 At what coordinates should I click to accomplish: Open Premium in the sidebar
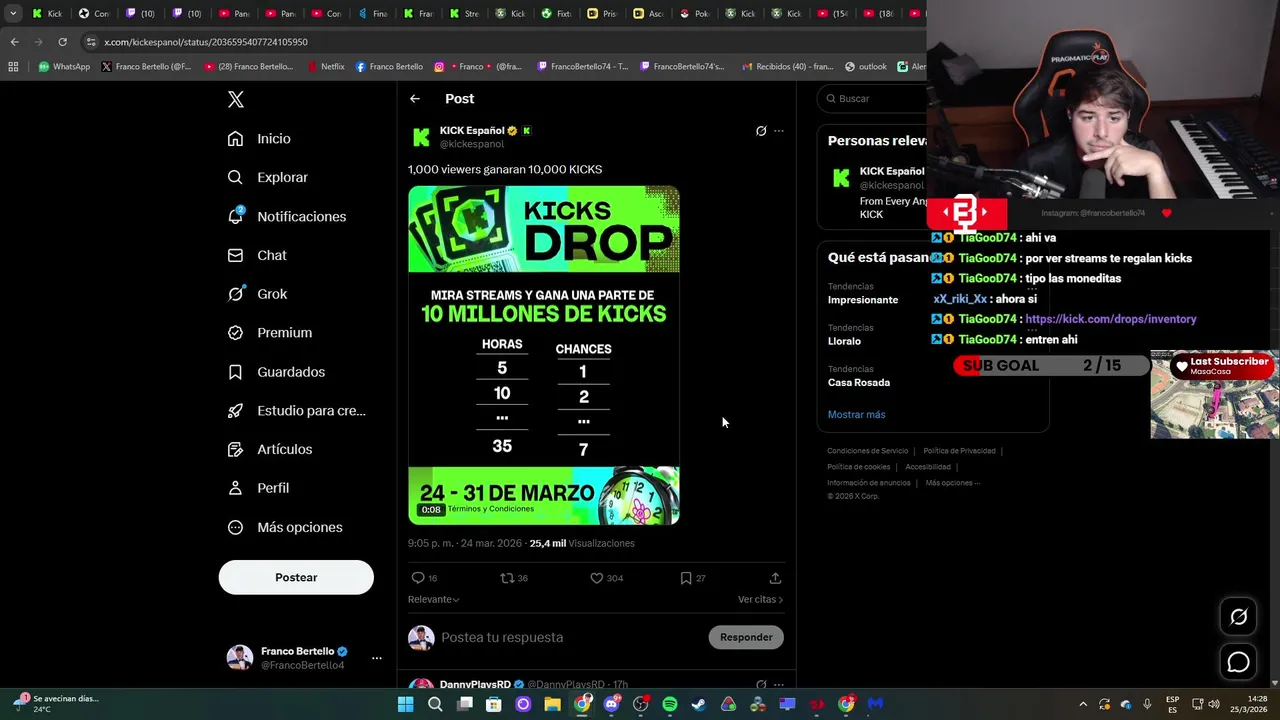click(x=269, y=332)
